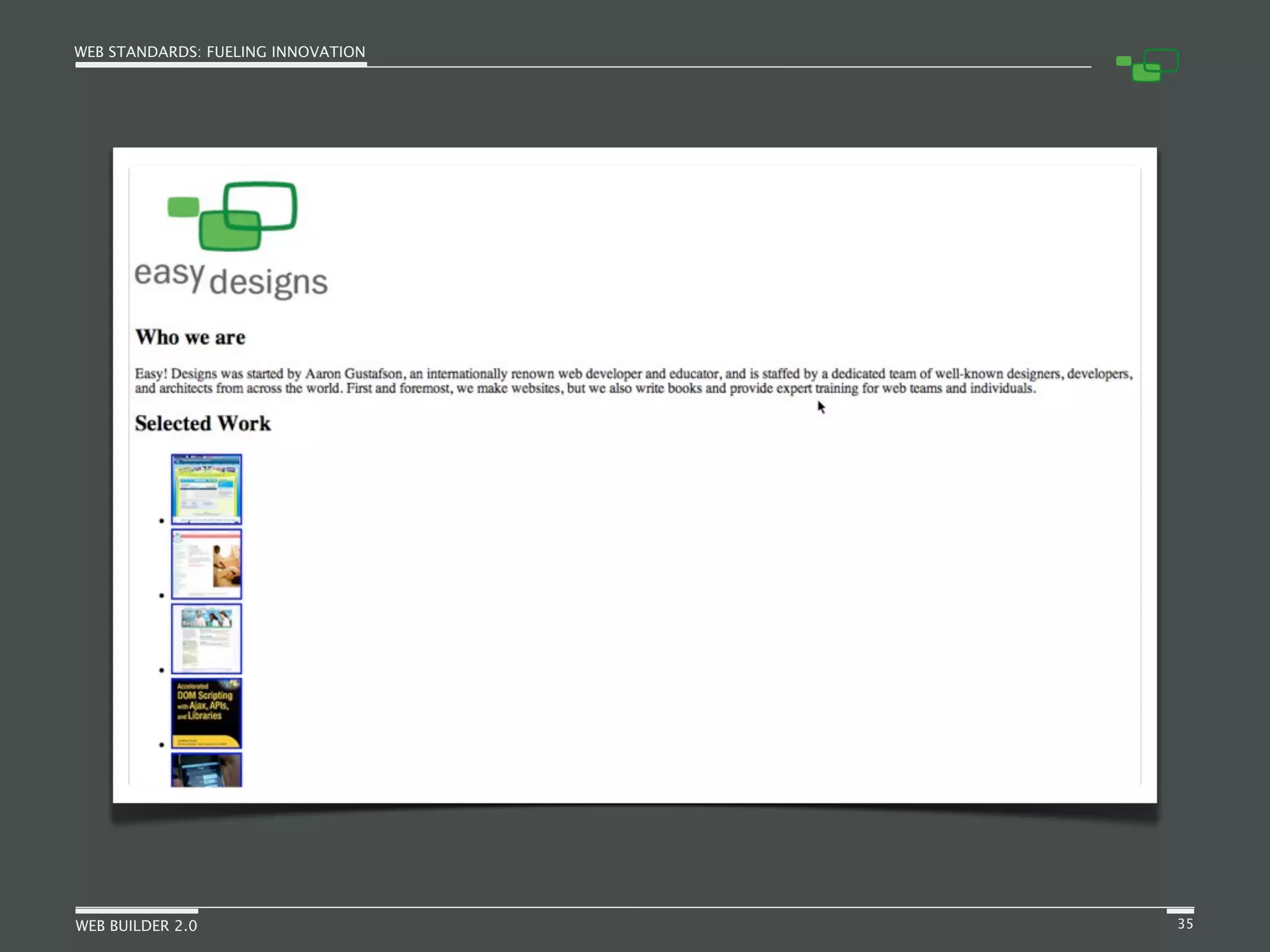Open the partially visible mobile phone thumbnail
Screen dimensions: 1270x952
tap(206, 770)
